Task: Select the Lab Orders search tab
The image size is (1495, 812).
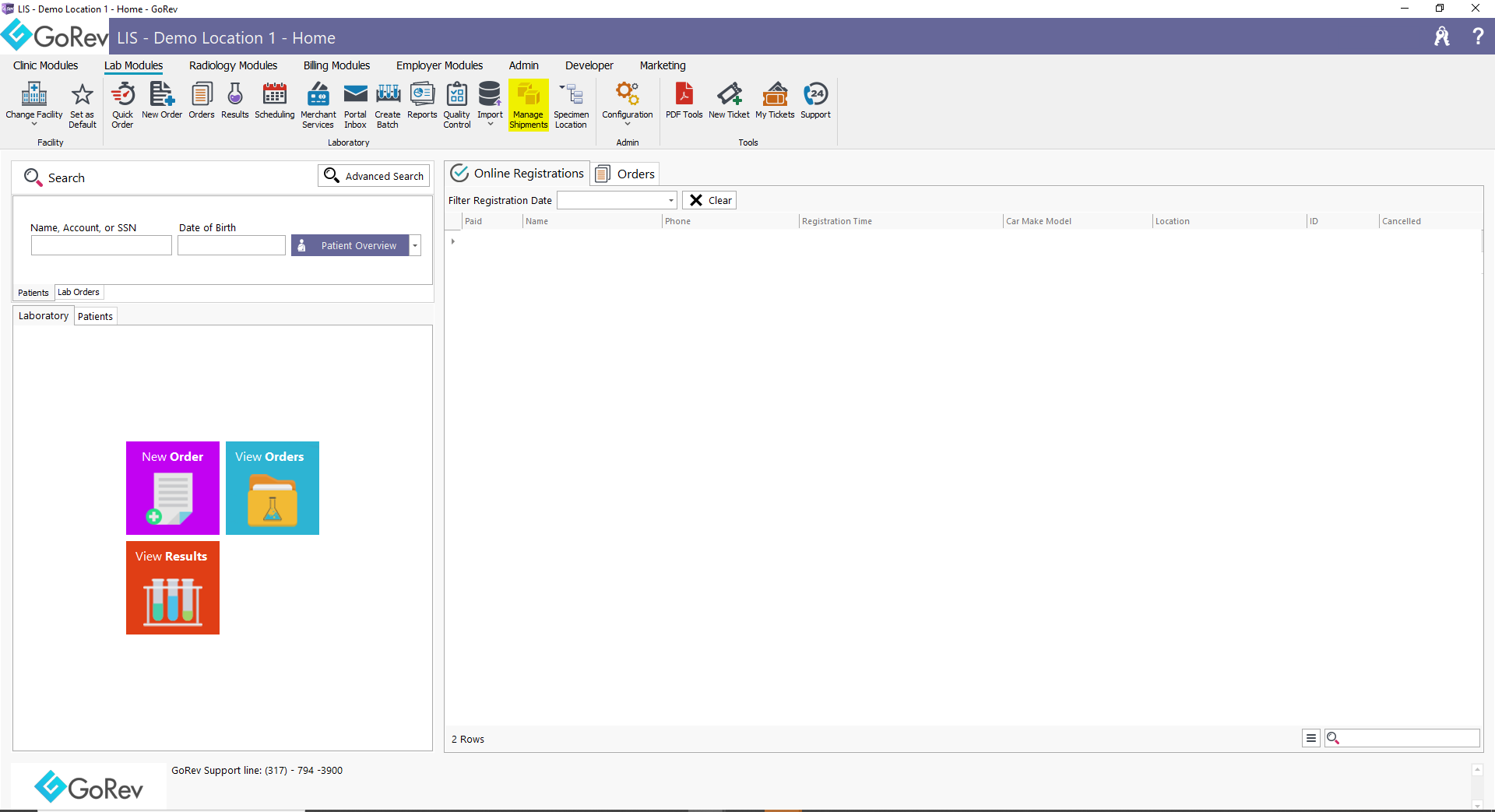Action: pyautogui.click(x=79, y=292)
